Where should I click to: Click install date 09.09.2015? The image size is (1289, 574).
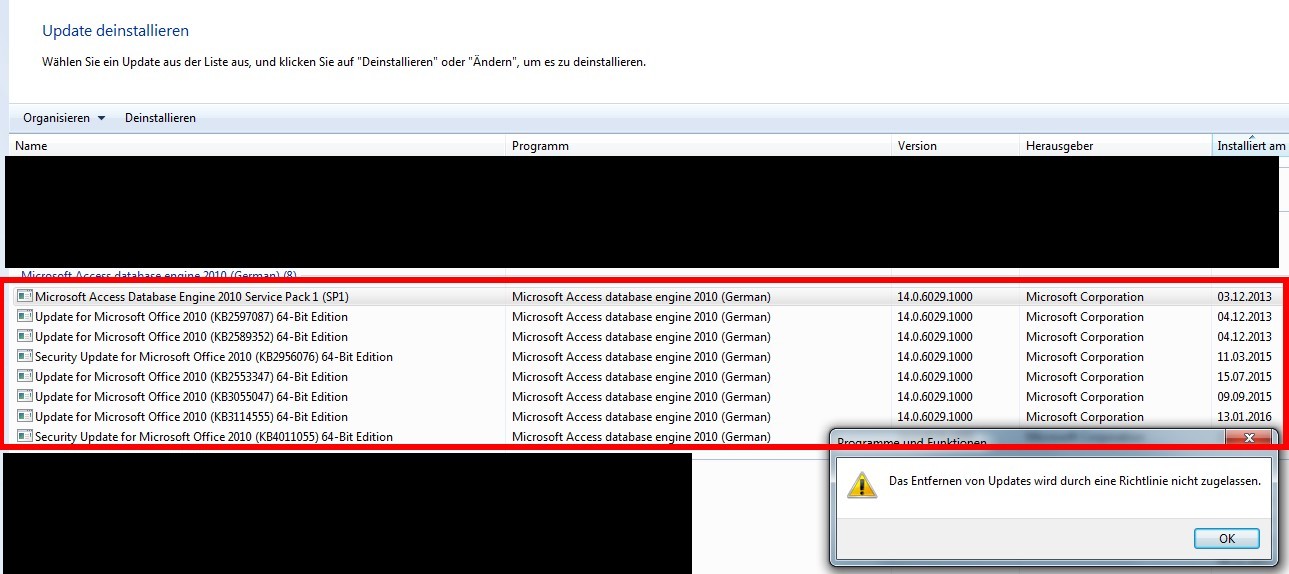1244,397
